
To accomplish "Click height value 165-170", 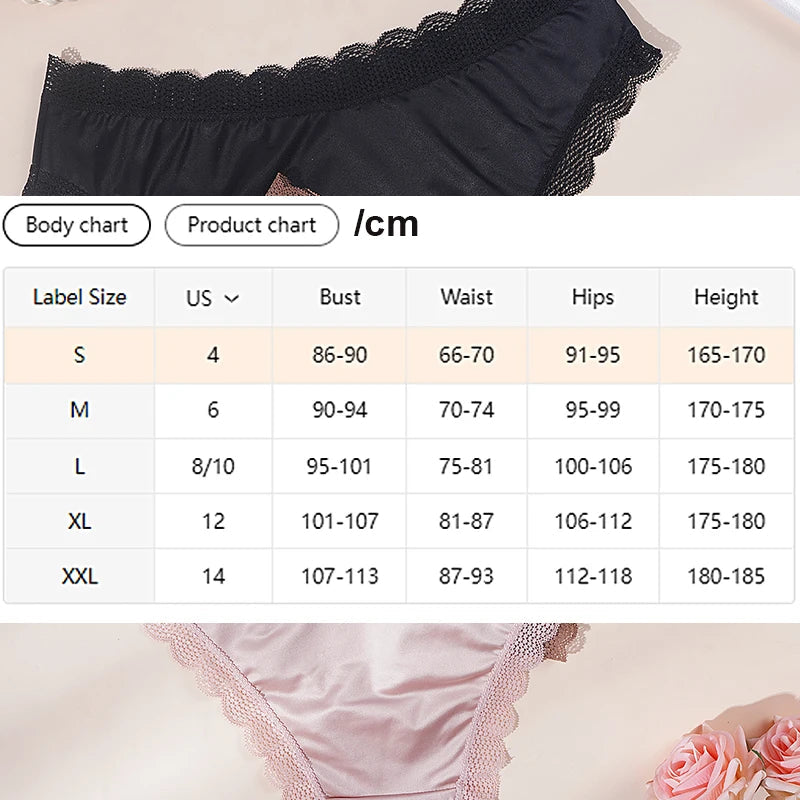I will (726, 355).
